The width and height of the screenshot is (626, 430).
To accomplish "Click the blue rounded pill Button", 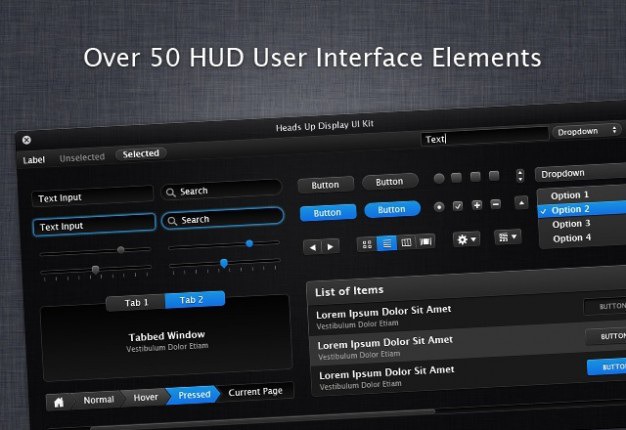I will click(392, 210).
